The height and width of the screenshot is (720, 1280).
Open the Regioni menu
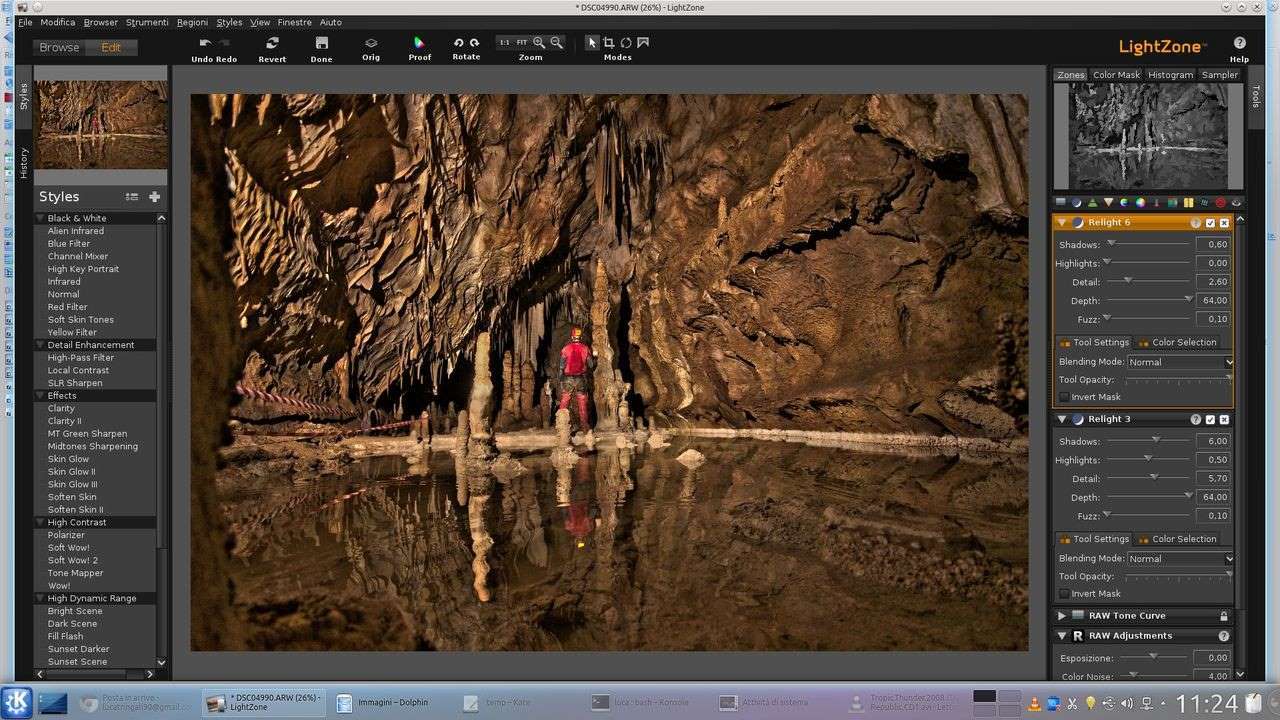[x=192, y=22]
